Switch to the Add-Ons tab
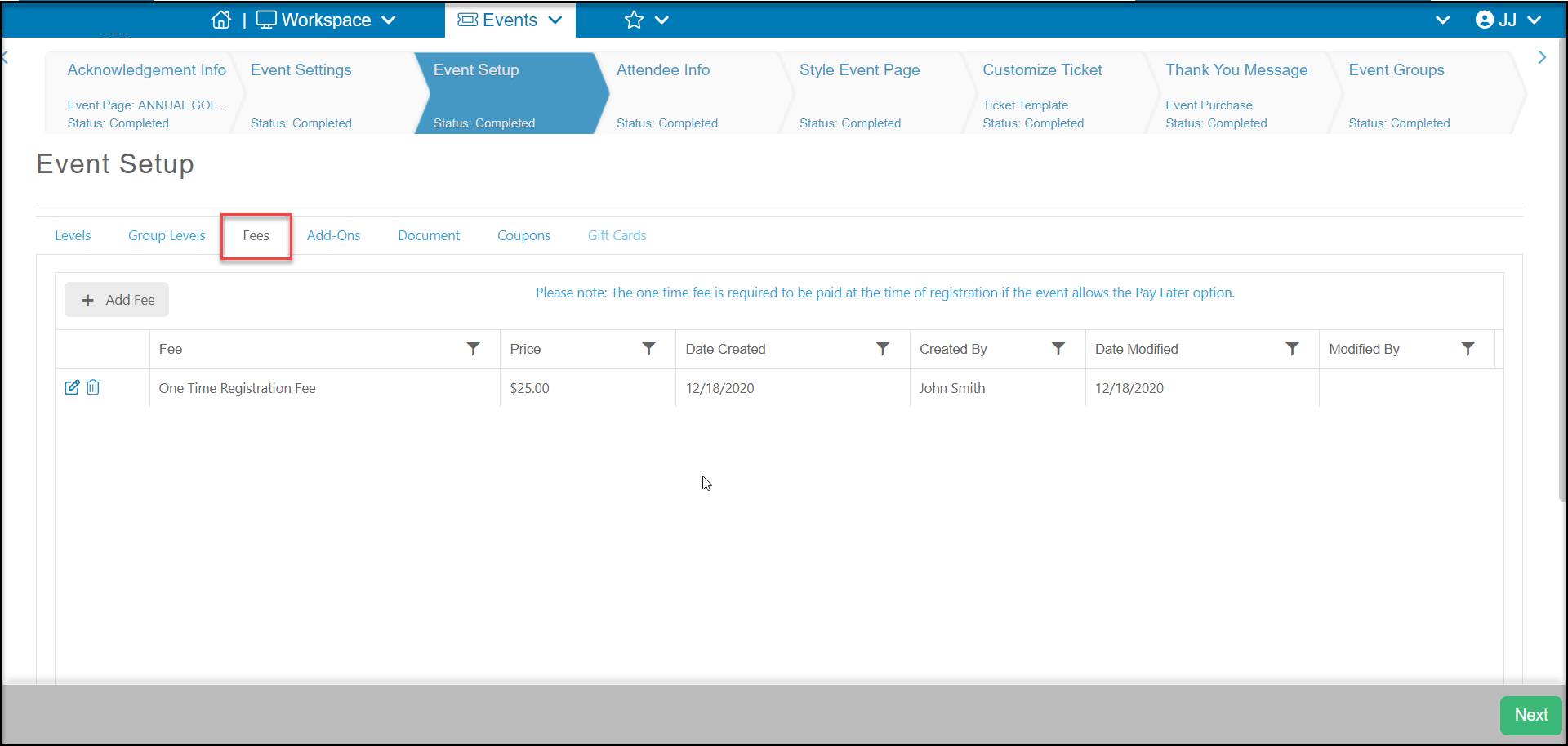 (x=333, y=235)
